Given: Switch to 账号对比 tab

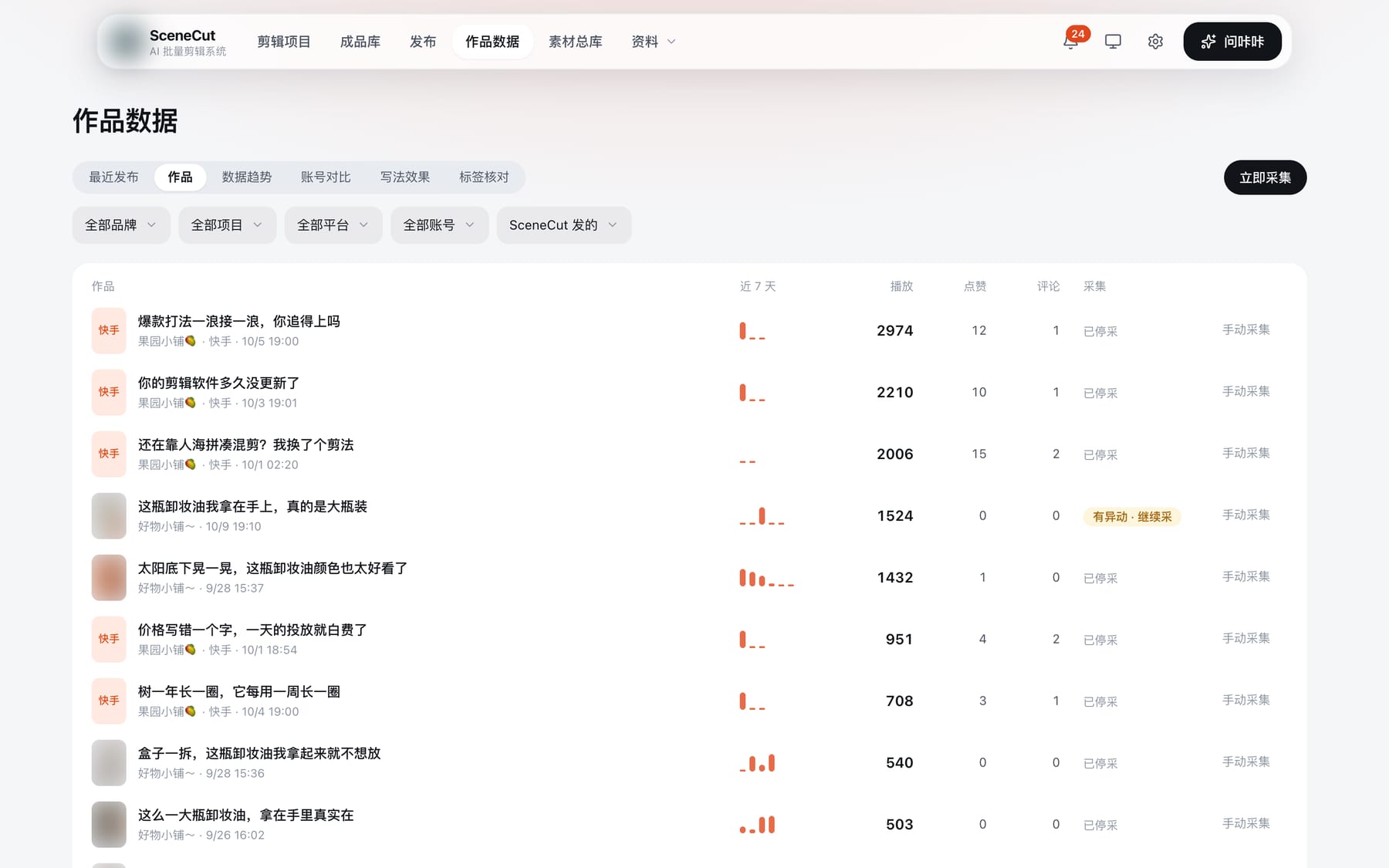Looking at the screenshot, I should (x=326, y=177).
